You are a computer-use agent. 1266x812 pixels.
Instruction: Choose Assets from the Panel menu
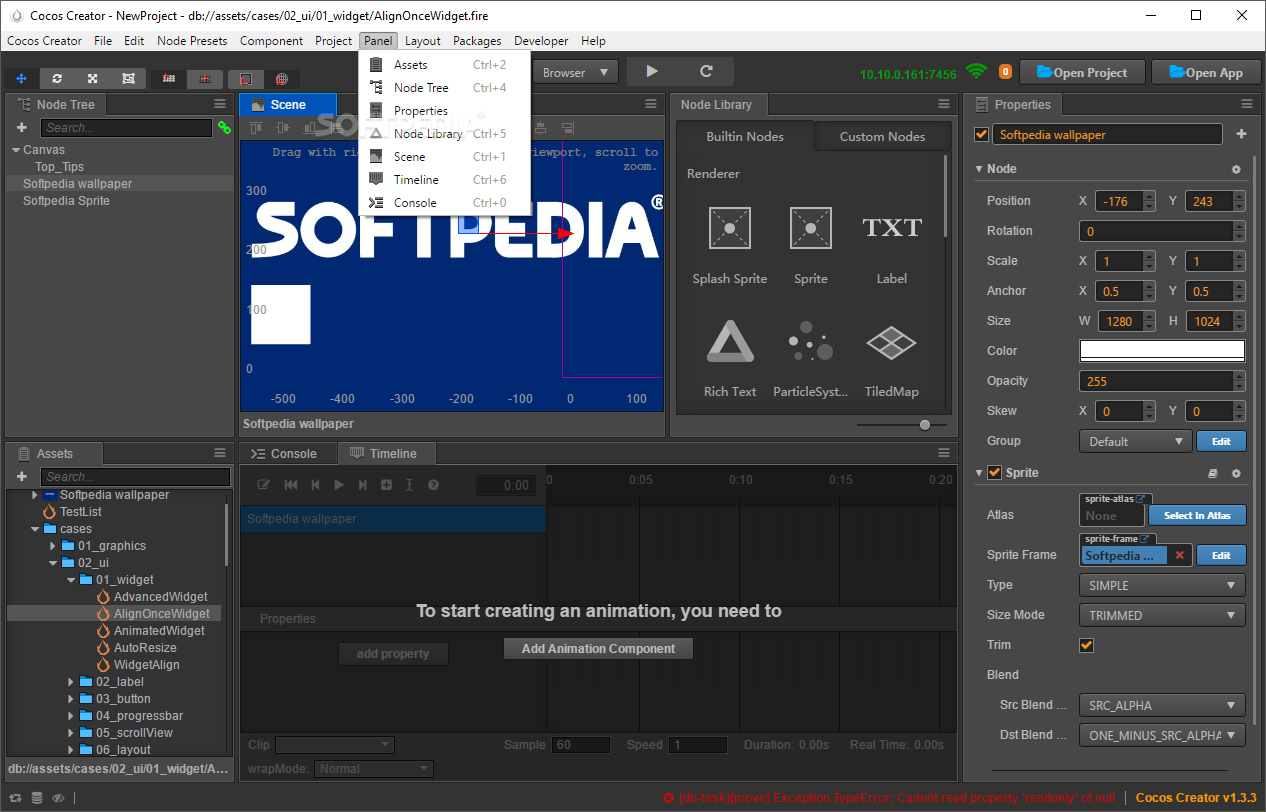point(444,65)
